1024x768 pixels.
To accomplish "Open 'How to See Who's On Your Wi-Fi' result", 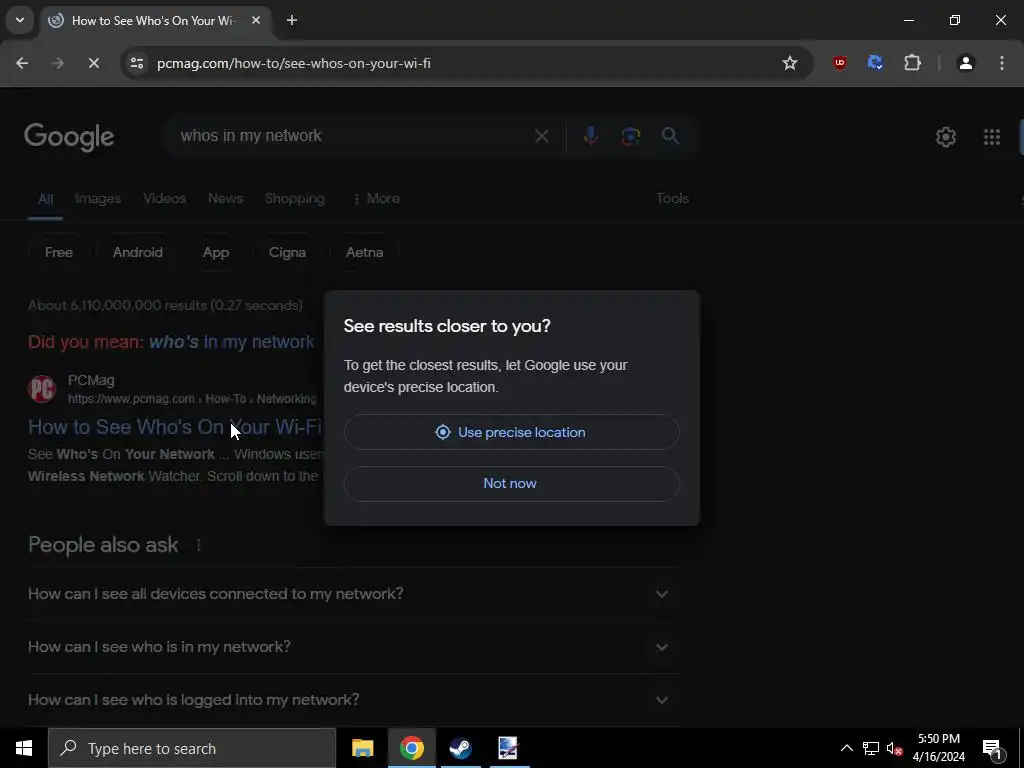I will click(x=175, y=427).
